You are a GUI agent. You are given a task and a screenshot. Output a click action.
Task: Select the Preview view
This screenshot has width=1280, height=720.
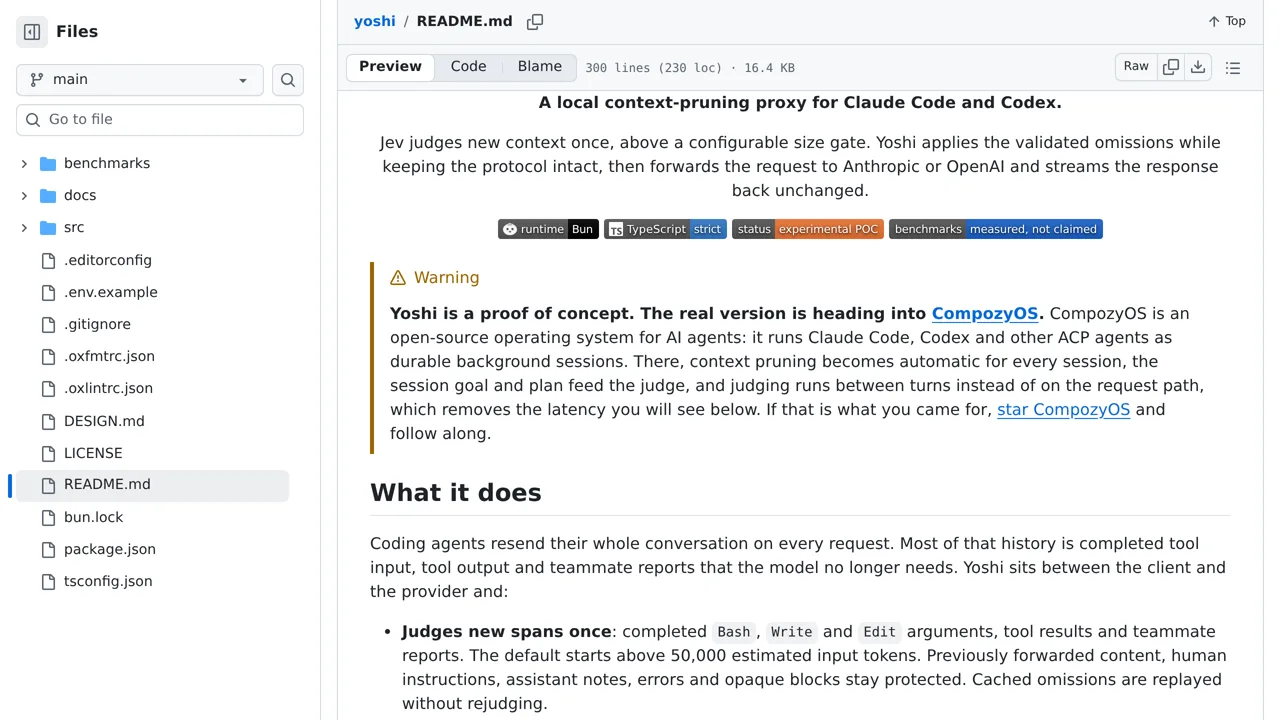coord(390,67)
